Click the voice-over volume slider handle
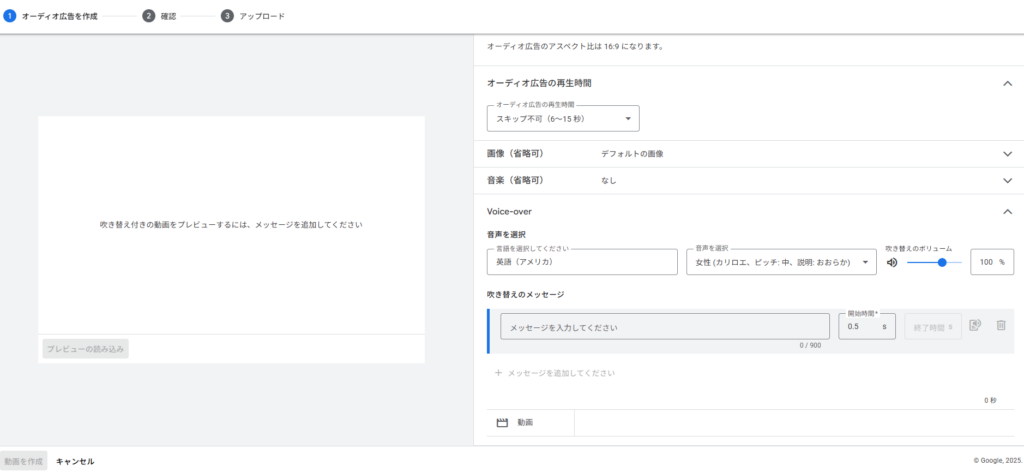The width and height of the screenshot is (1024, 472). tap(942, 262)
